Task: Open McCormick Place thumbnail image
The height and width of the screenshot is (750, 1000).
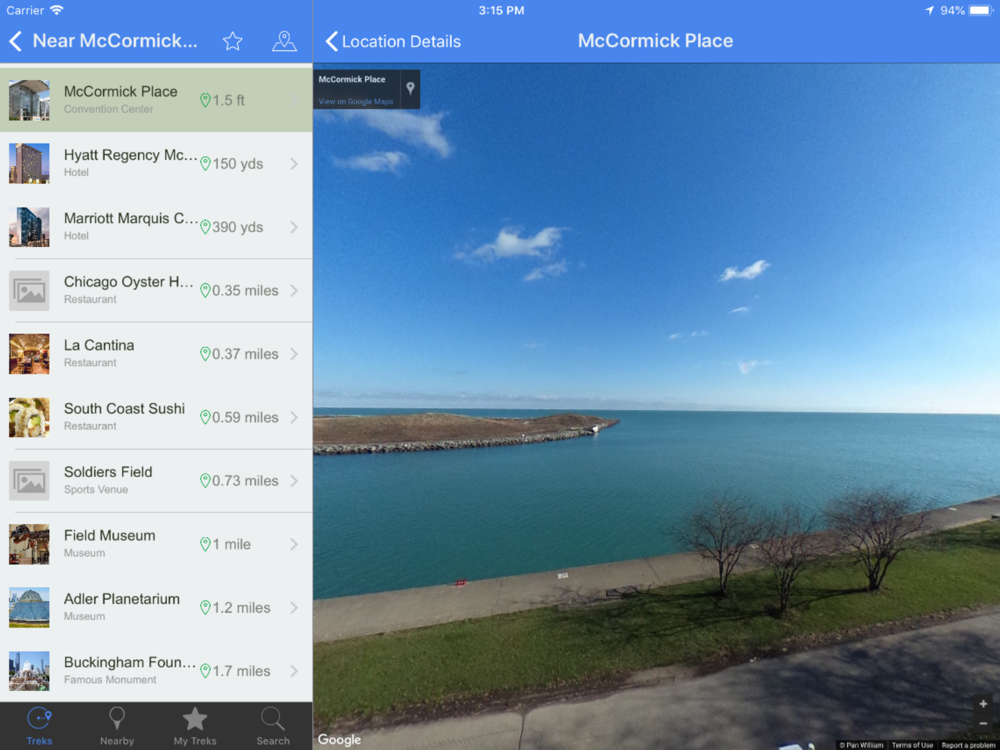Action: pos(29,100)
